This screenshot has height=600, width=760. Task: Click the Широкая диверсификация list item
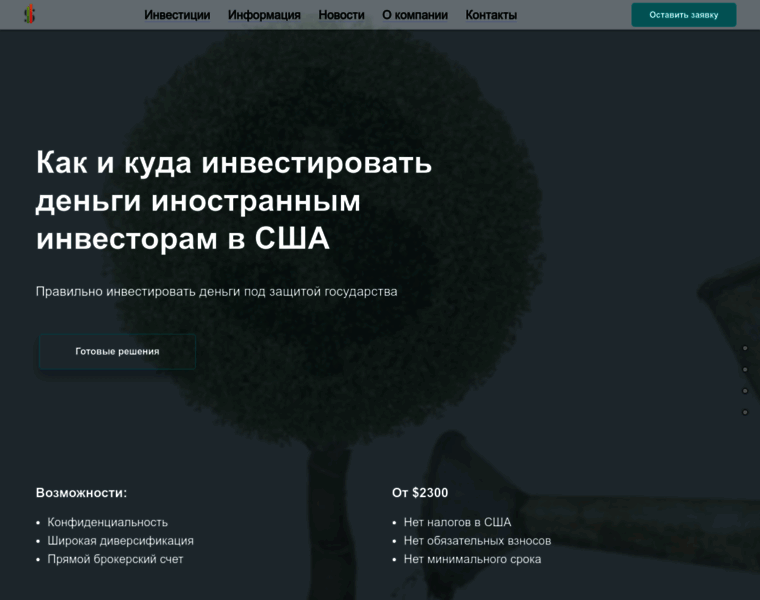click(x=120, y=540)
